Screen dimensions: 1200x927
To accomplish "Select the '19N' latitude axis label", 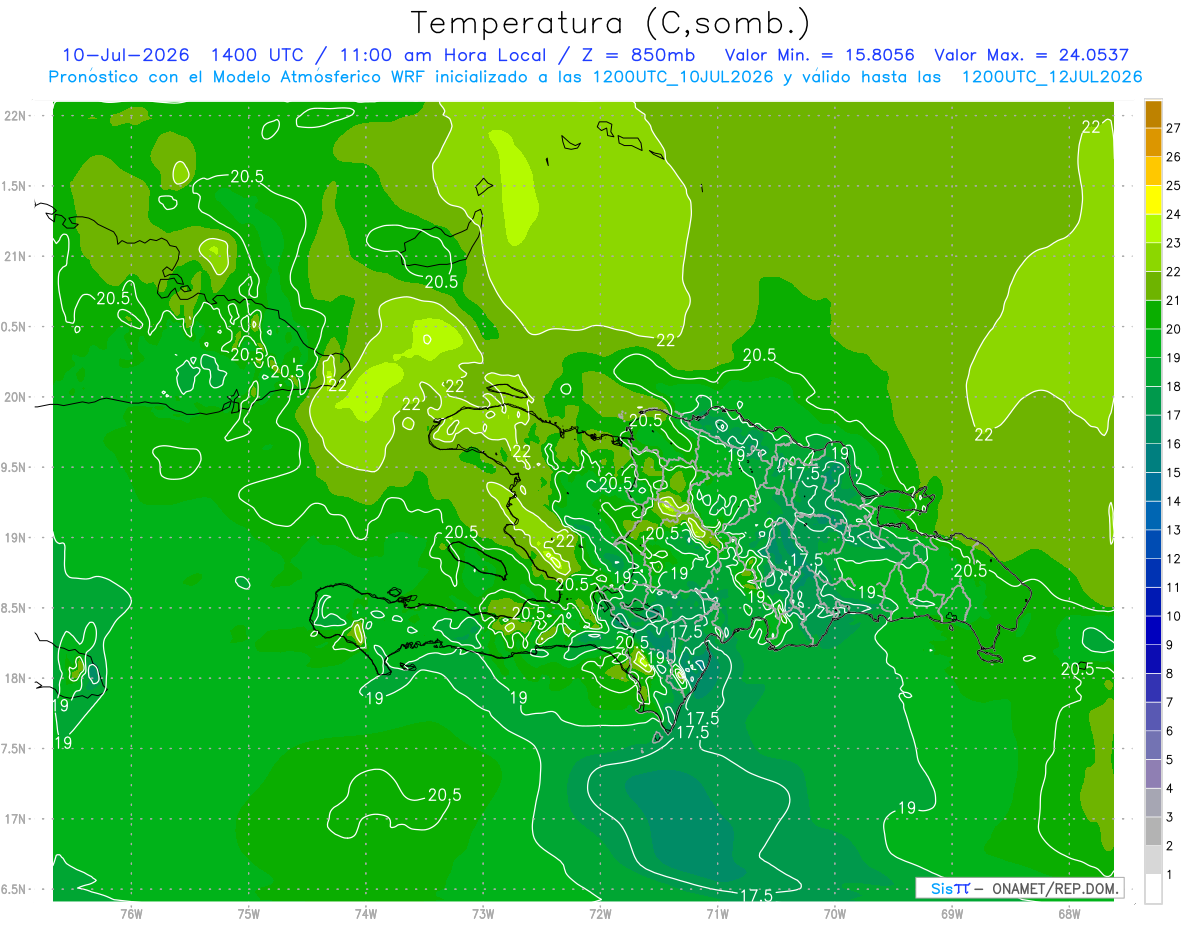I will coord(15,537).
